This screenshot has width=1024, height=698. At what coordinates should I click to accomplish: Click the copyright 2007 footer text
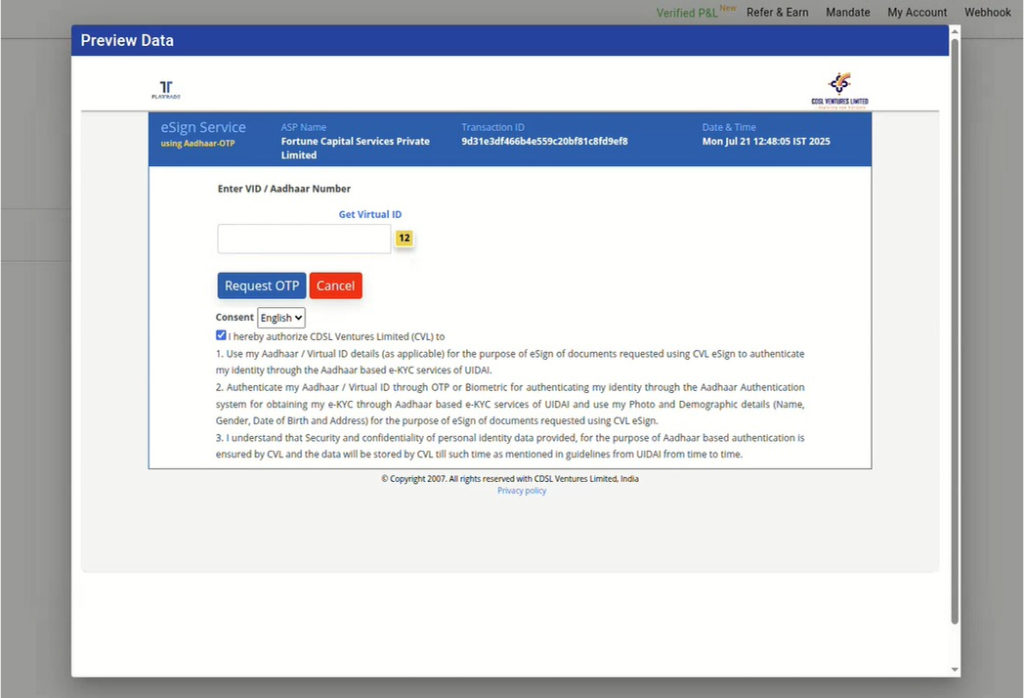tap(510, 479)
